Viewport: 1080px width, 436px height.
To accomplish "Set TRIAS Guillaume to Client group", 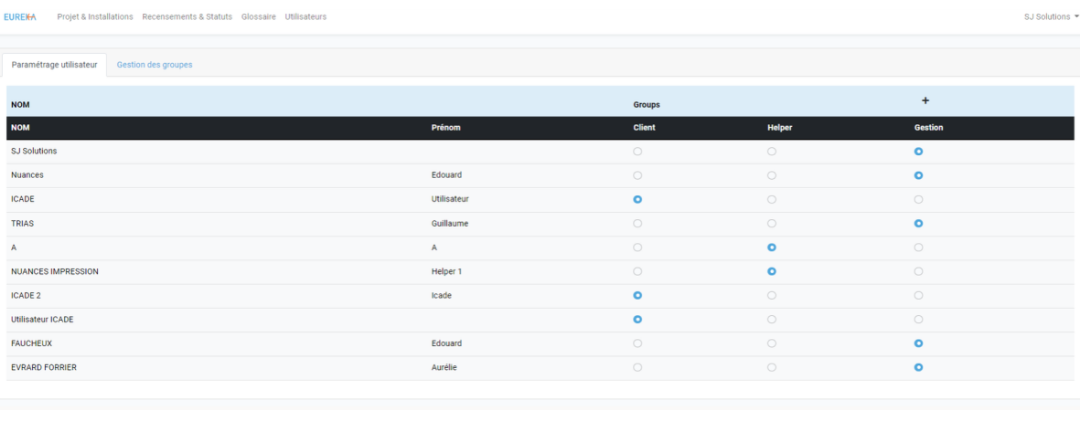I will click(x=637, y=224).
